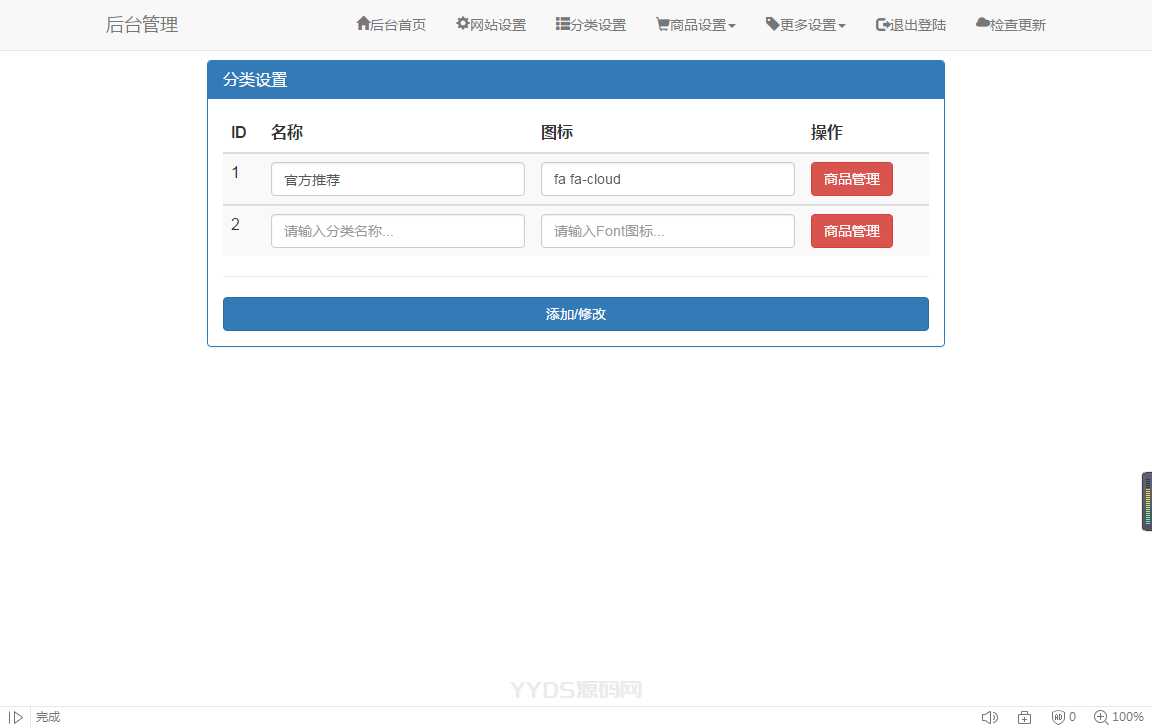This screenshot has height=728, width=1152.
Task: Expand the 商品设置 dropdown menu
Action: (696, 25)
